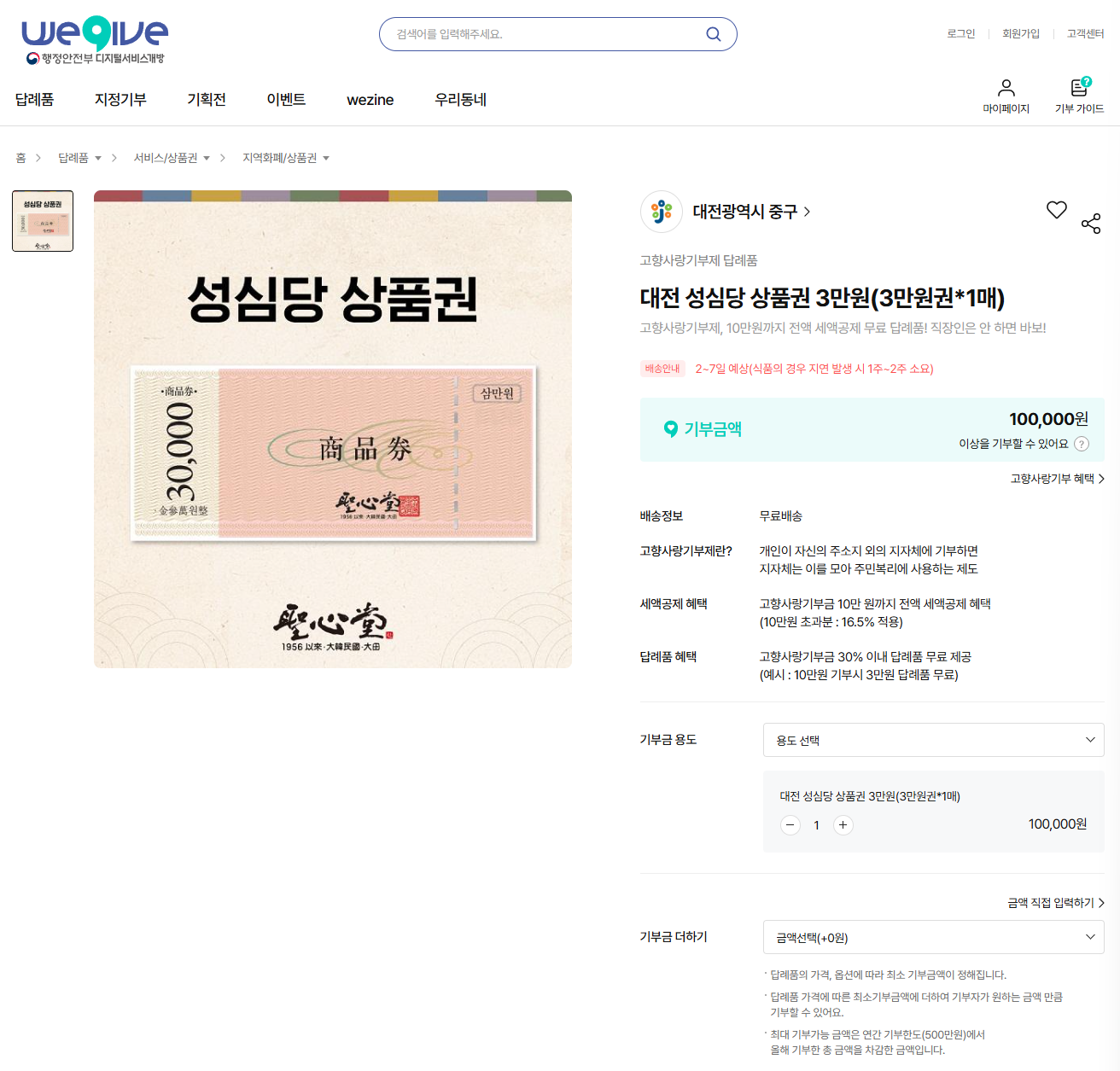Click the search magnifier icon
This screenshot has height=1071, width=1120.
[x=714, y=34]
